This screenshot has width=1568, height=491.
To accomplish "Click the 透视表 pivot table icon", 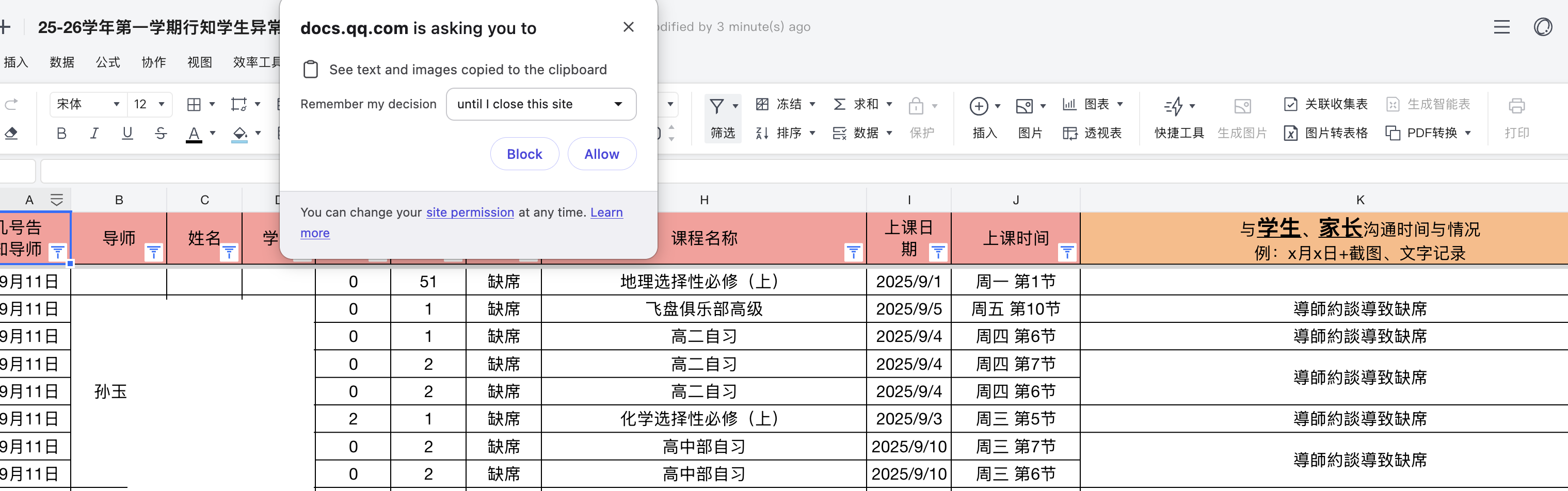I will pyautogui.click(x=1093, y=133).
